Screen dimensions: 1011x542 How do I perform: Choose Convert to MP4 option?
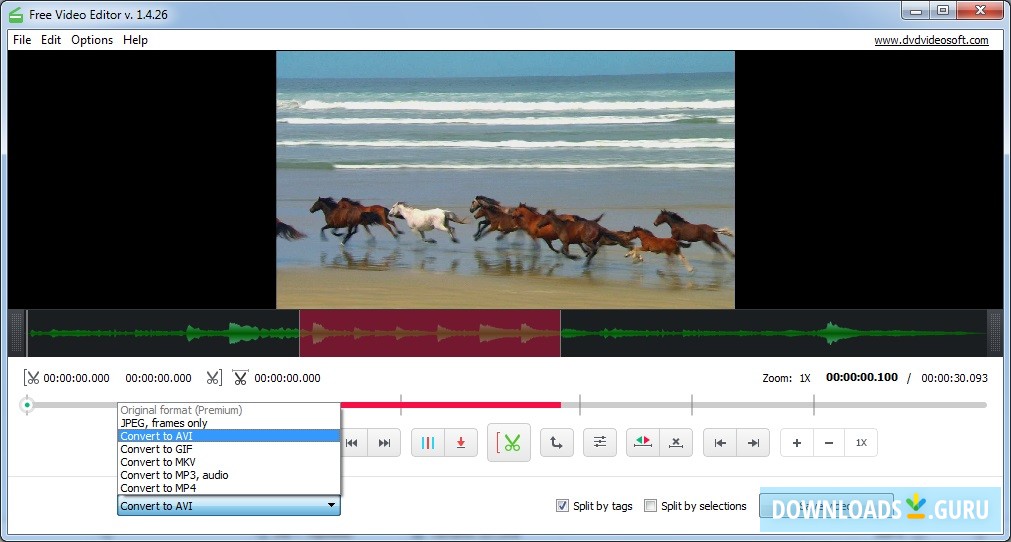pos(229,488)
